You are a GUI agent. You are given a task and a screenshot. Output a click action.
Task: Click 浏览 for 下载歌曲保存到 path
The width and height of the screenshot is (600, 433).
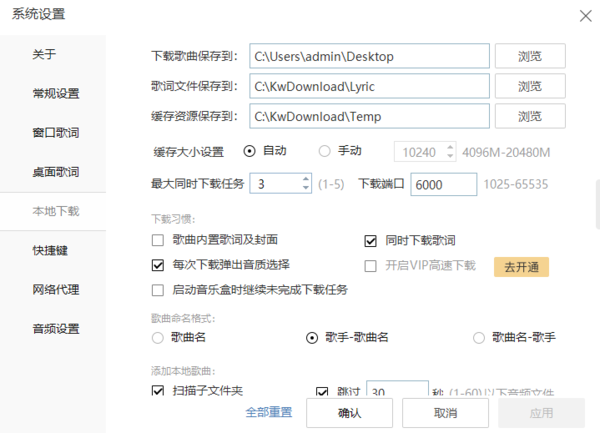(x=529, y=55)
